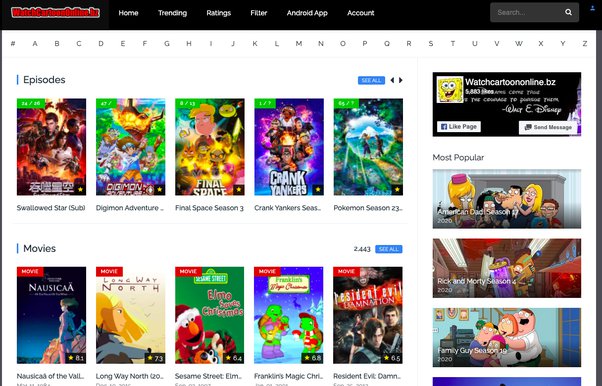Open the Home menu item
This screenshot has height=386, width=602.
128,13
